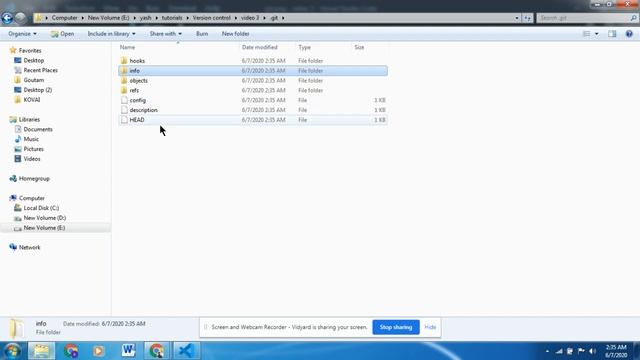Select the KOVAI favorite folder
Viewport: 640px width, 360px height.
pos(31,100)
